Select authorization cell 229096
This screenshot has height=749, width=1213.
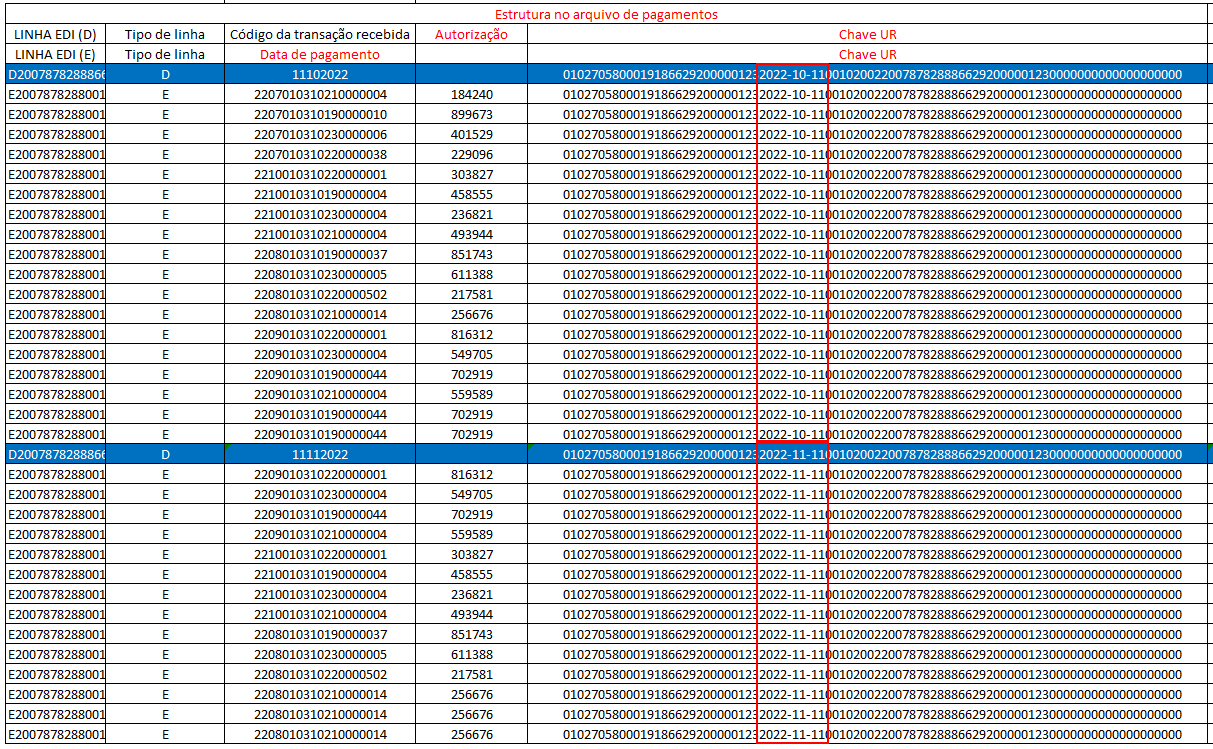471,154
